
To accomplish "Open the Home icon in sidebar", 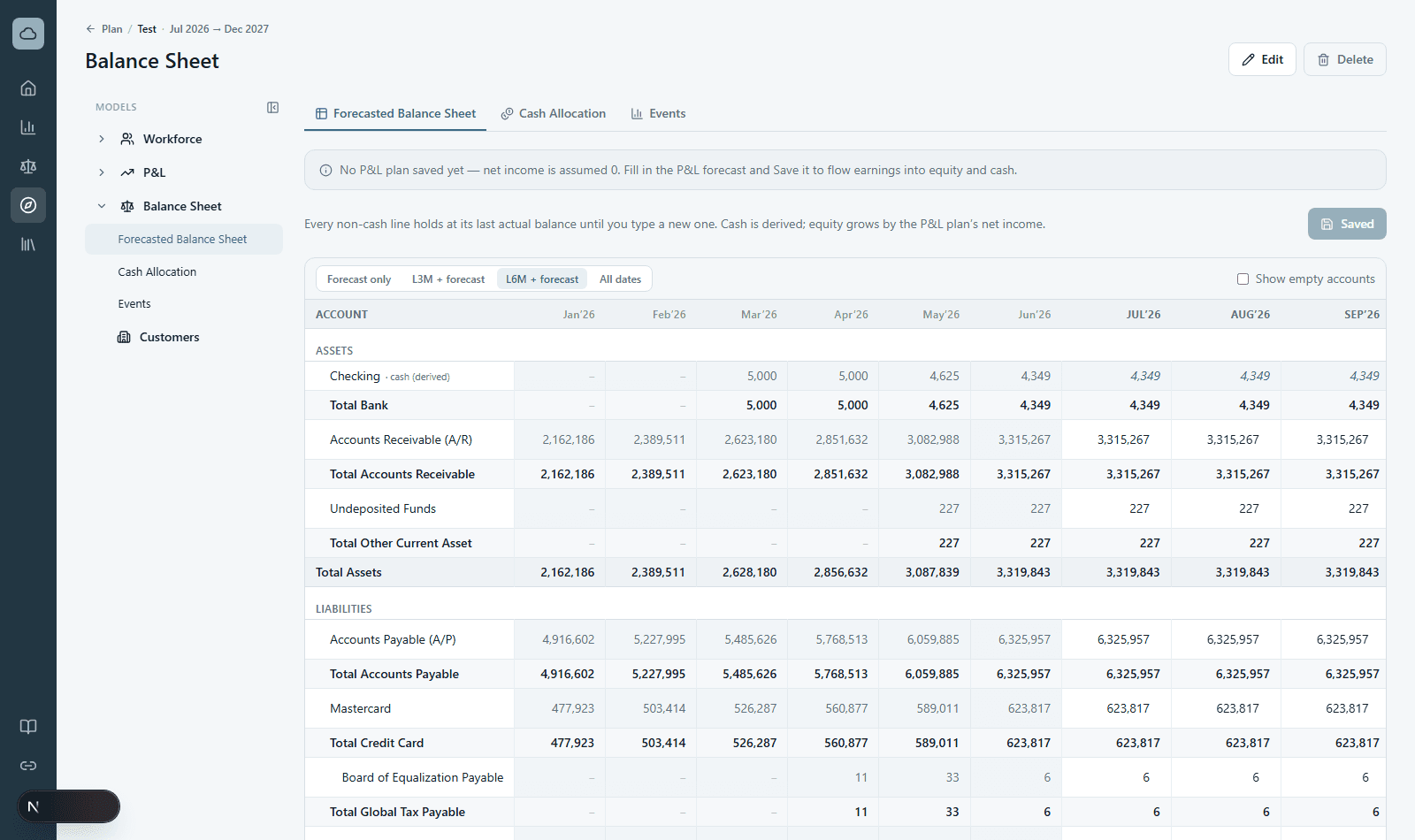I will [28, 88].
